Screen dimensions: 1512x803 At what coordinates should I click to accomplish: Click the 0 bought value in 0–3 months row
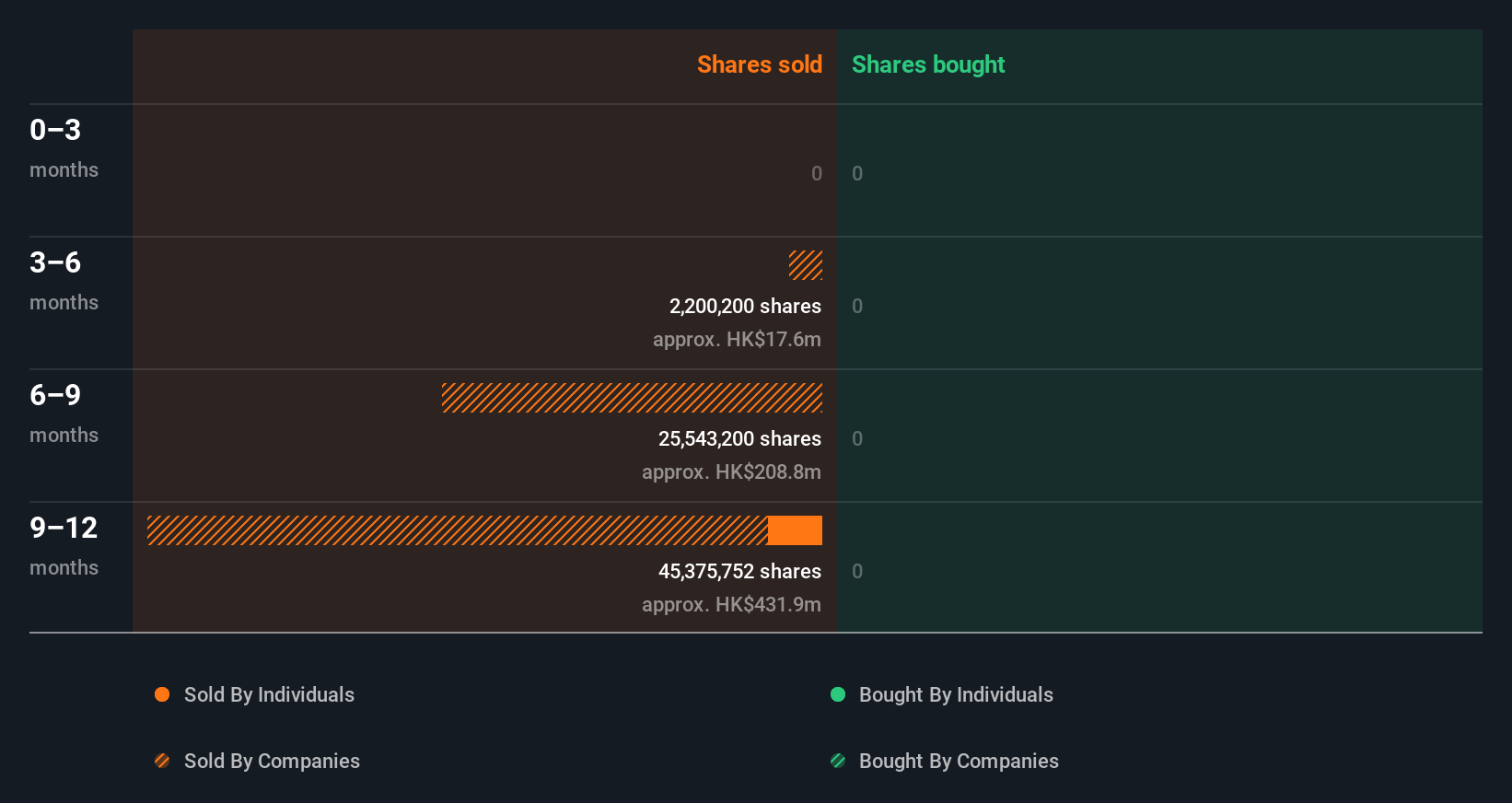pos(857,173)
